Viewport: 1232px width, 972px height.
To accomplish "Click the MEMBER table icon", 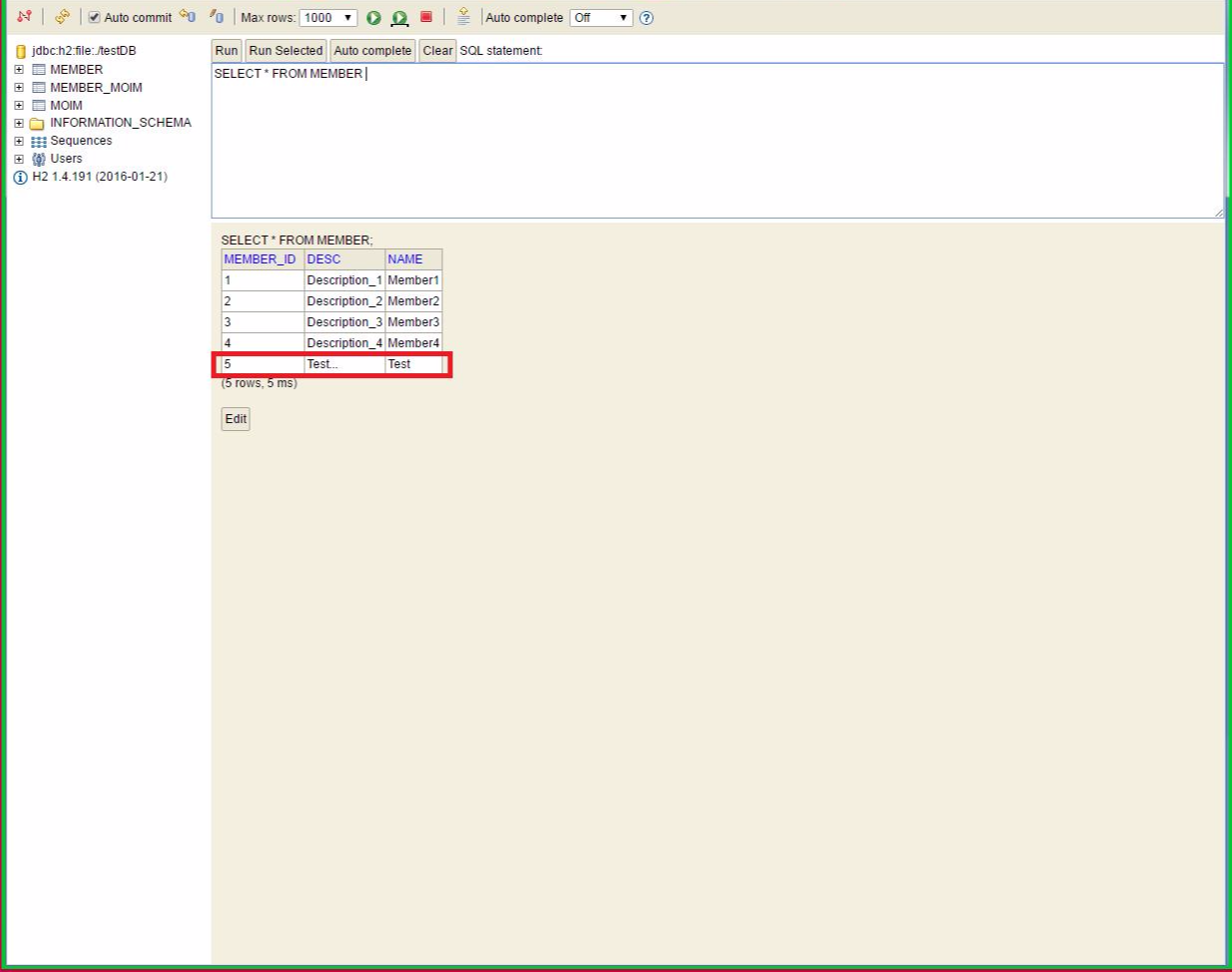I will 39,70.
